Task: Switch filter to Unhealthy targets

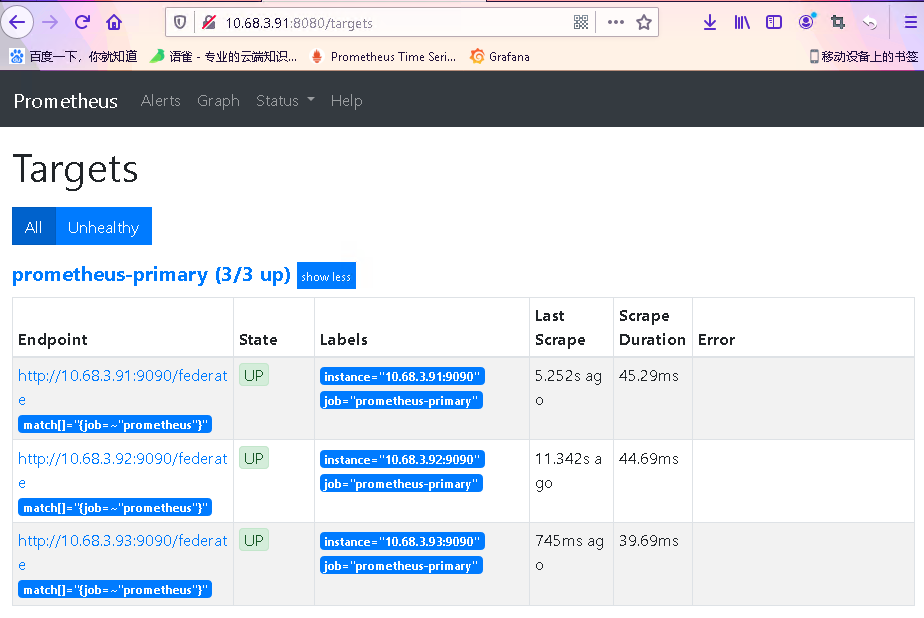Action: [104, 226]
